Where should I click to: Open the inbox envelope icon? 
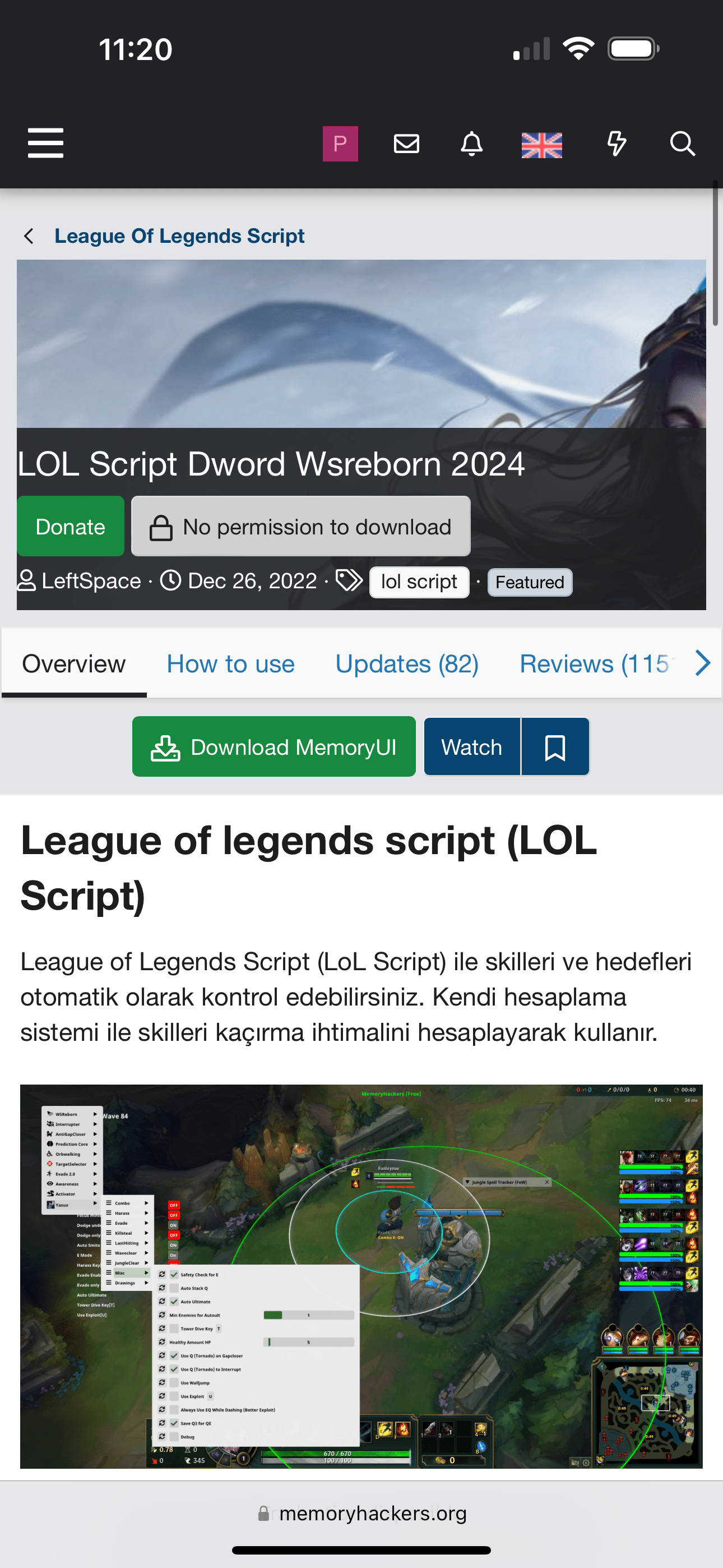pos(406,144)
